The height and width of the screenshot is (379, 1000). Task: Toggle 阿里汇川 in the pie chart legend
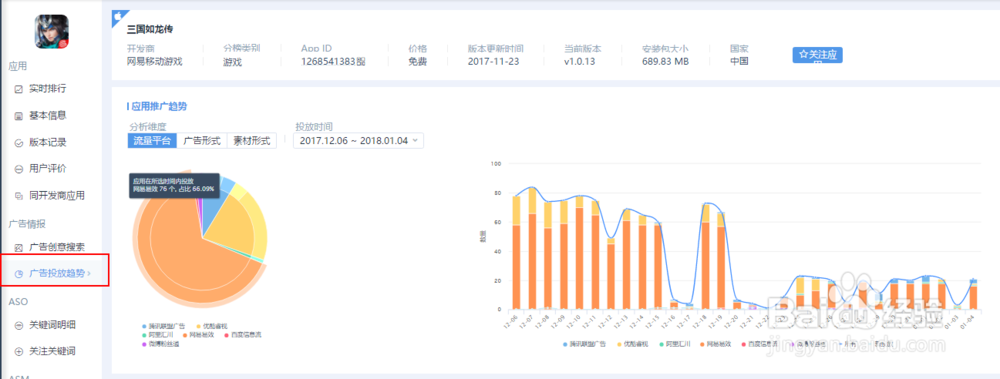pyautogui.click(x=157, y=335)
